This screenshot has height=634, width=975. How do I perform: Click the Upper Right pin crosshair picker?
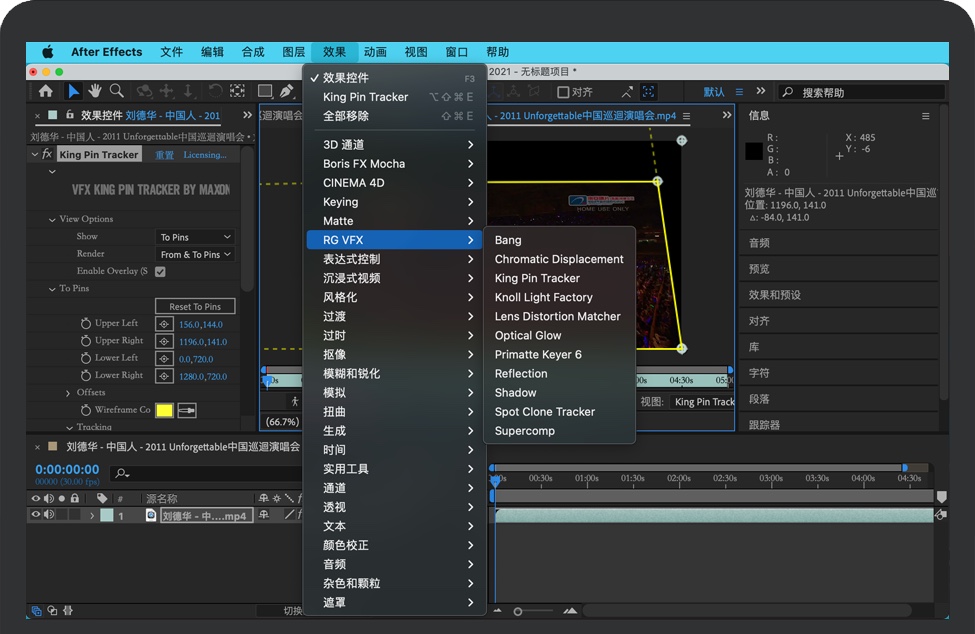coord(164,341)
